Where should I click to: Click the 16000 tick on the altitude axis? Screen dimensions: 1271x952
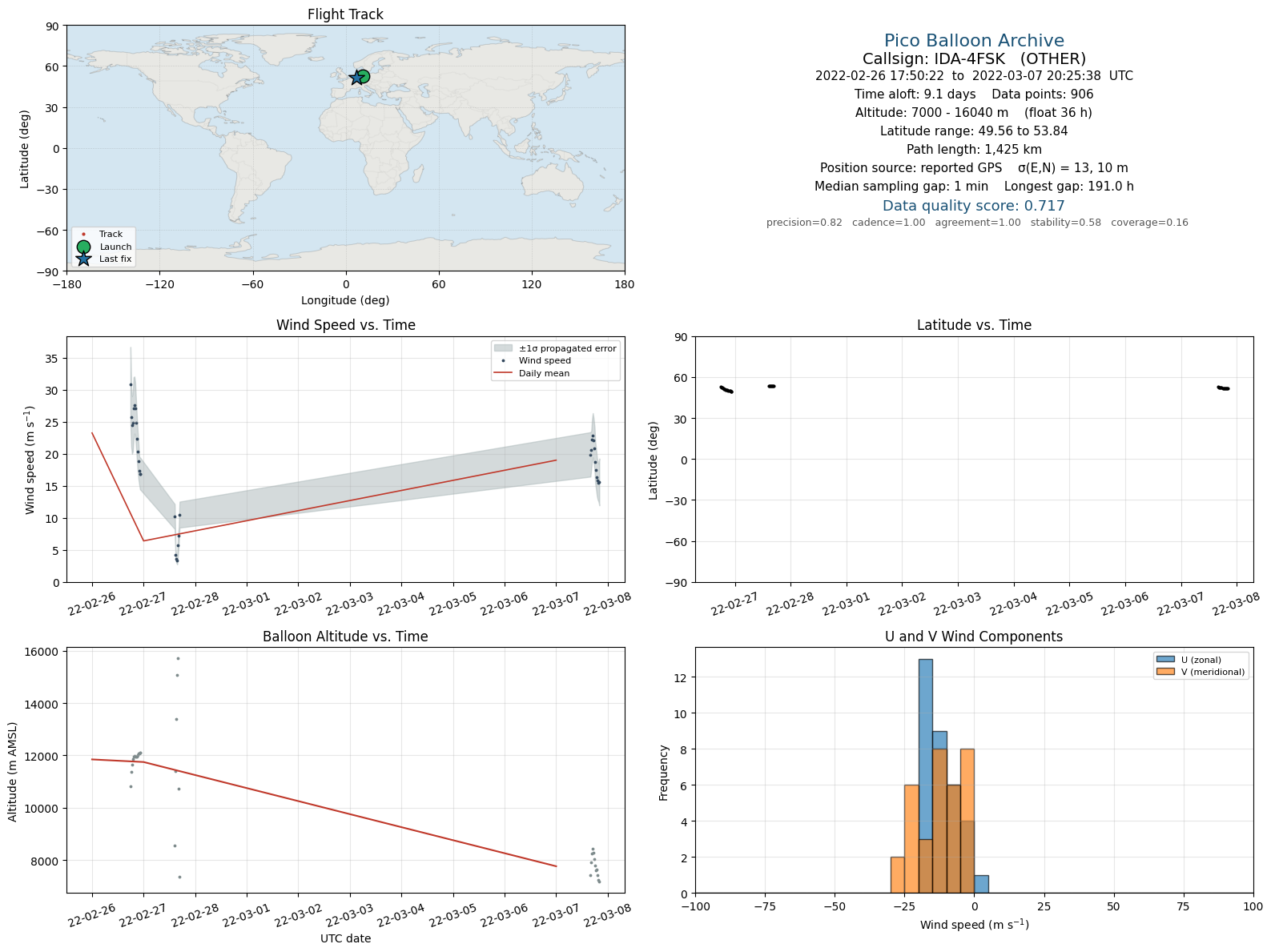click(43, 652)
